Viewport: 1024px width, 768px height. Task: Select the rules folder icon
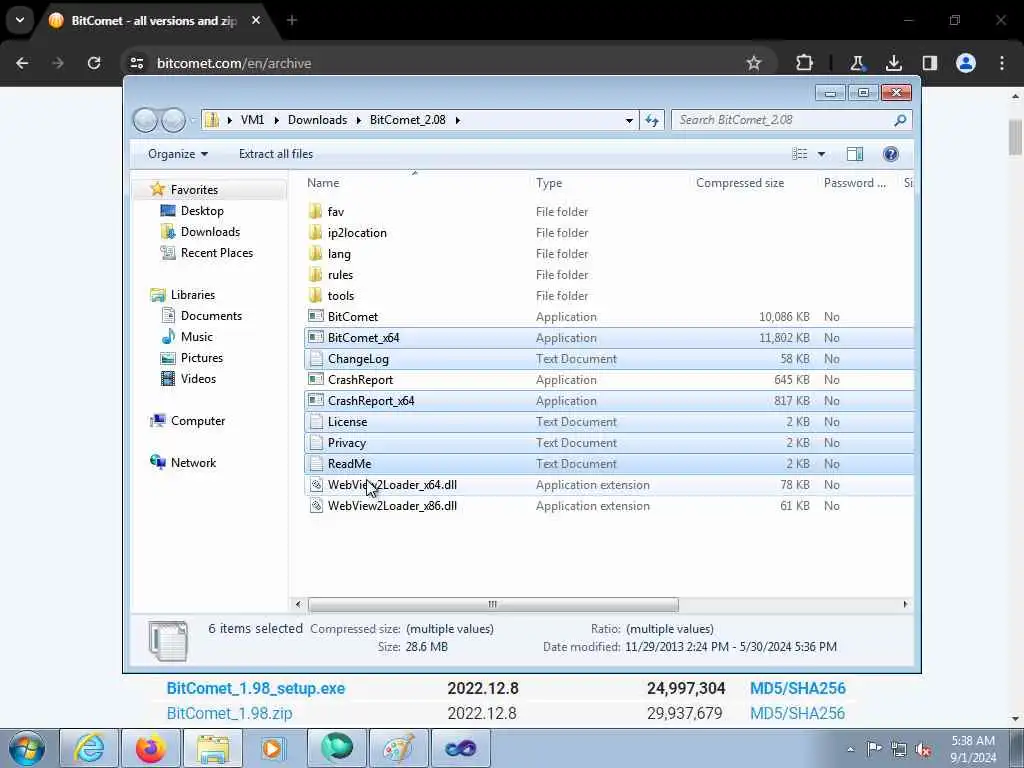click(x=316, y=274)
